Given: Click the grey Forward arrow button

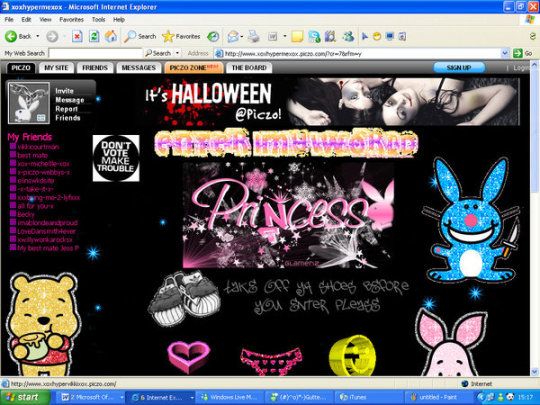Looking at the screenshot, I should pos(52,36).
